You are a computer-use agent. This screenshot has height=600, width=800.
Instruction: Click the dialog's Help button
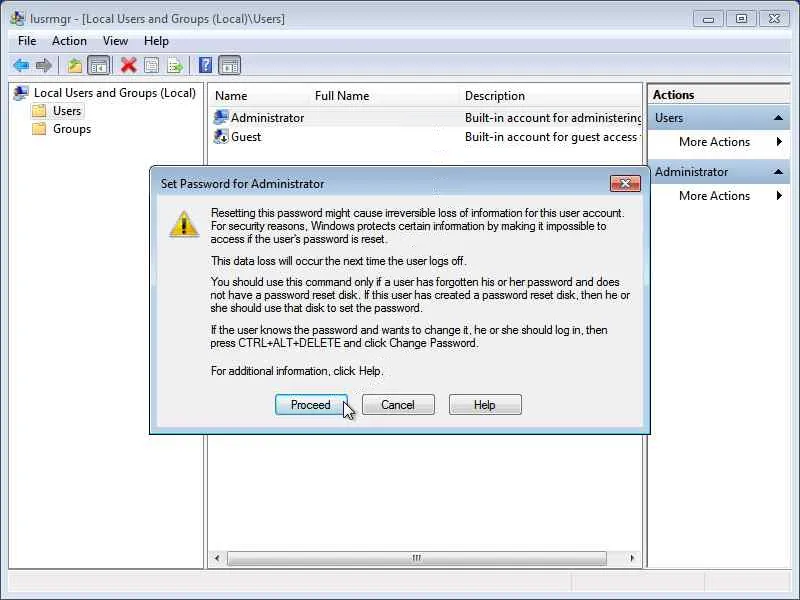[x=485, y=405]
